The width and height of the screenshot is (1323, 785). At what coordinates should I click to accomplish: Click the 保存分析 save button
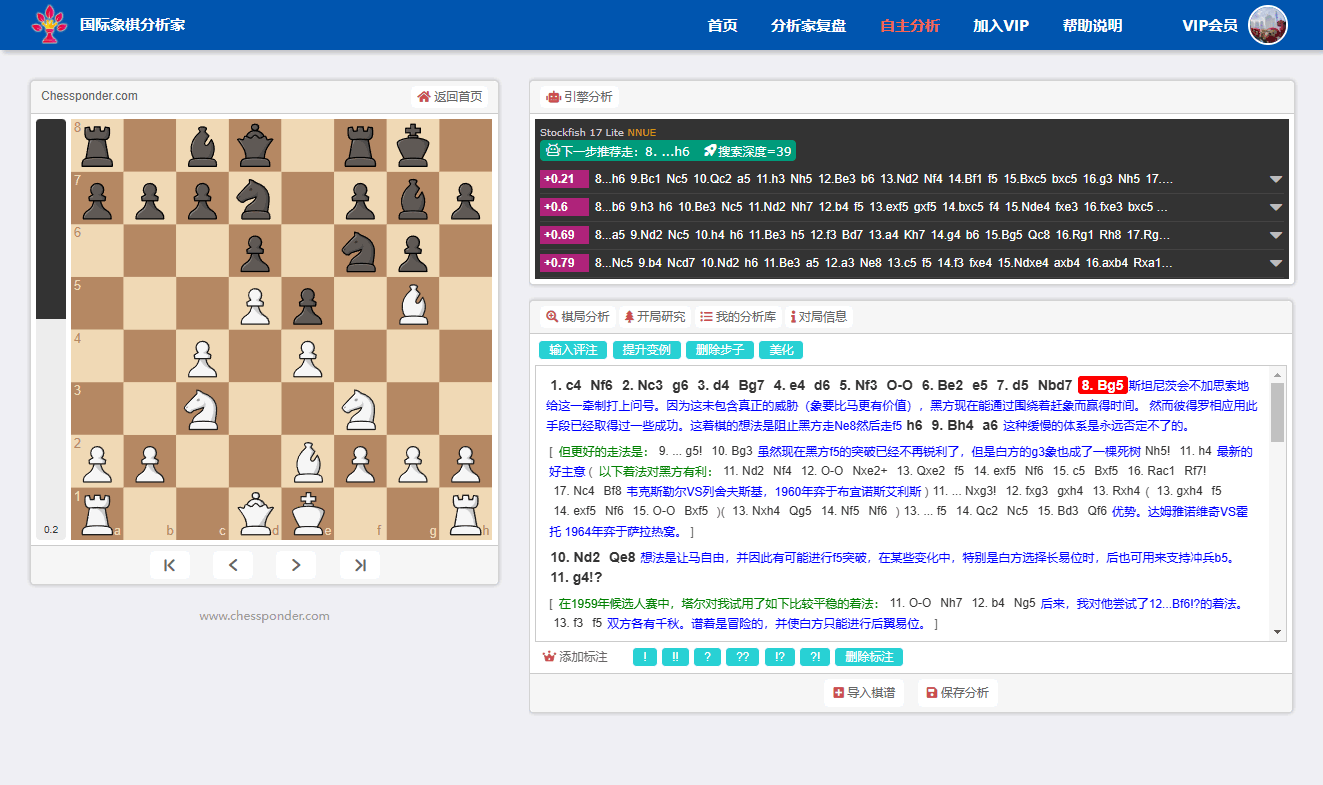click(x=958, y=693)
